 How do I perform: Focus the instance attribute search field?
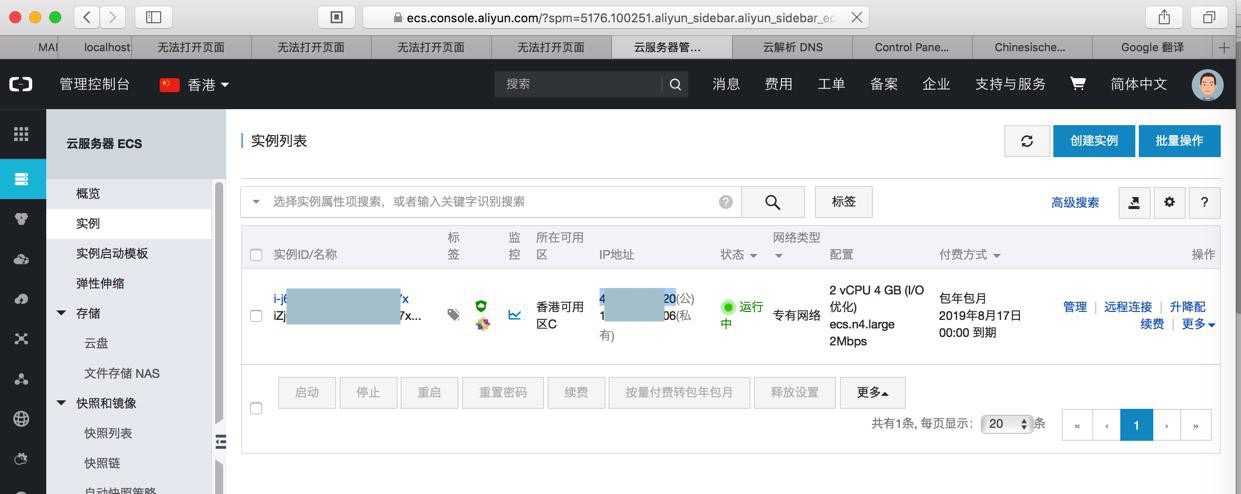[x=493, y=202]
